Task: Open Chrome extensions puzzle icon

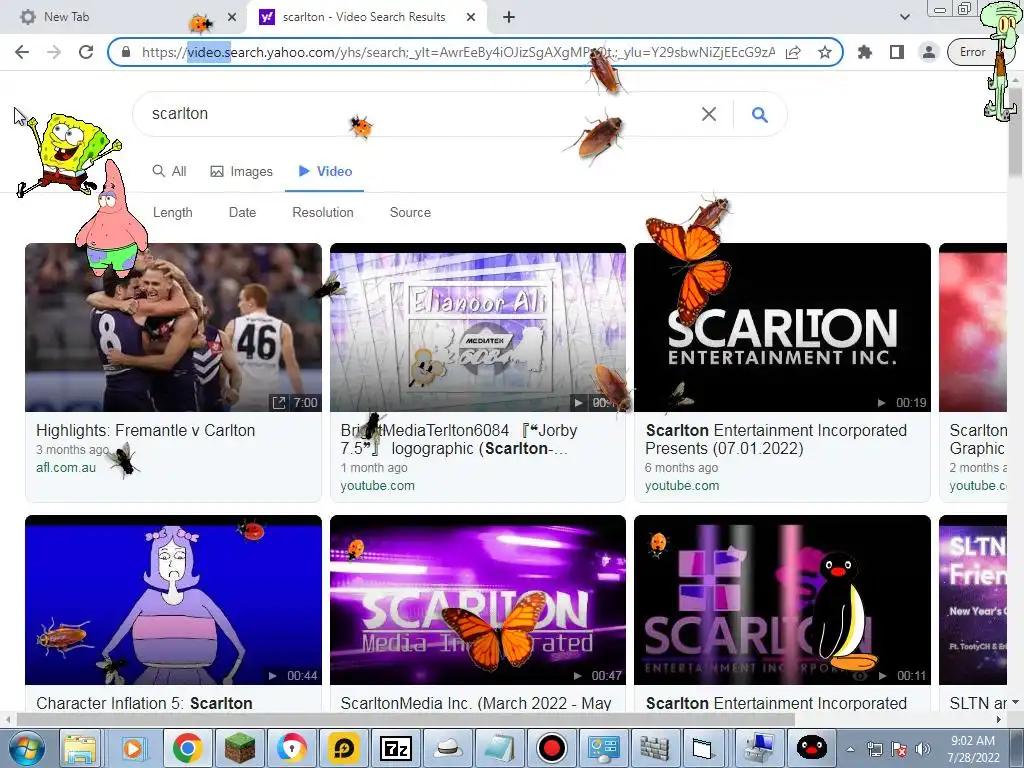Action: tap(865, 52)
